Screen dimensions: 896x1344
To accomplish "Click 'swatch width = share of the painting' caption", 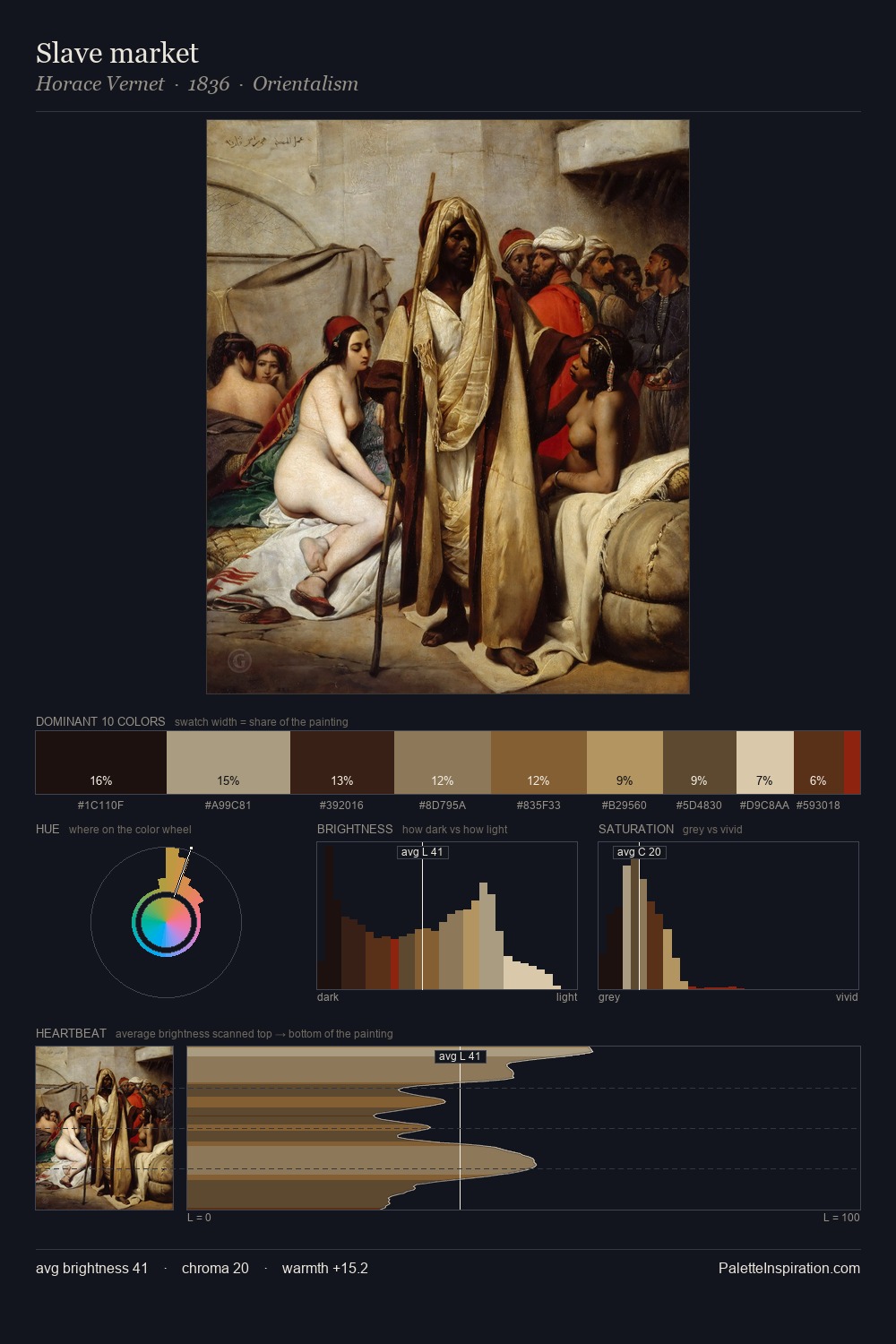I will point(262,721).
